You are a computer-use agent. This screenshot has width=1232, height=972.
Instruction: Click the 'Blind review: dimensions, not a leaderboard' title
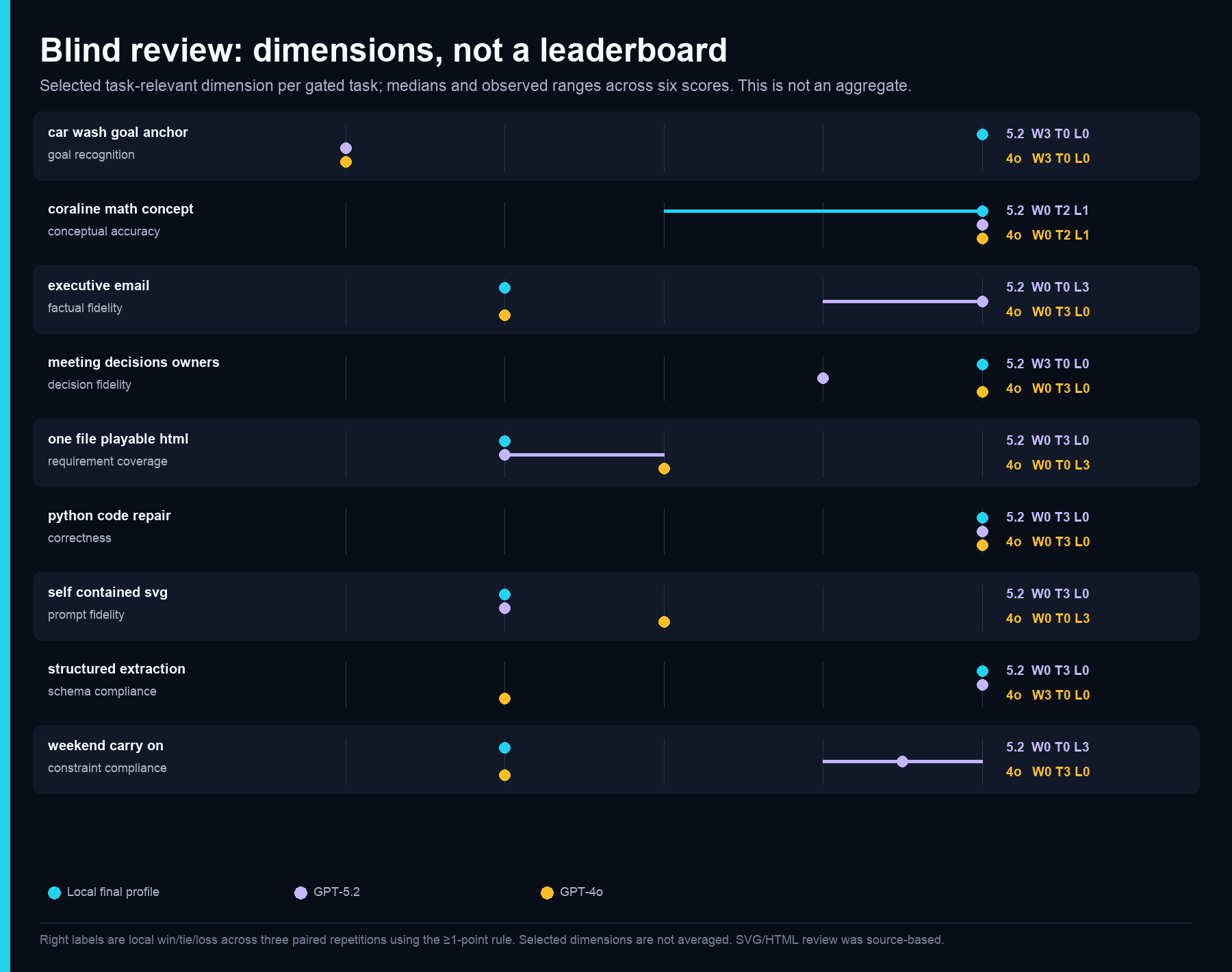(383, 51)
